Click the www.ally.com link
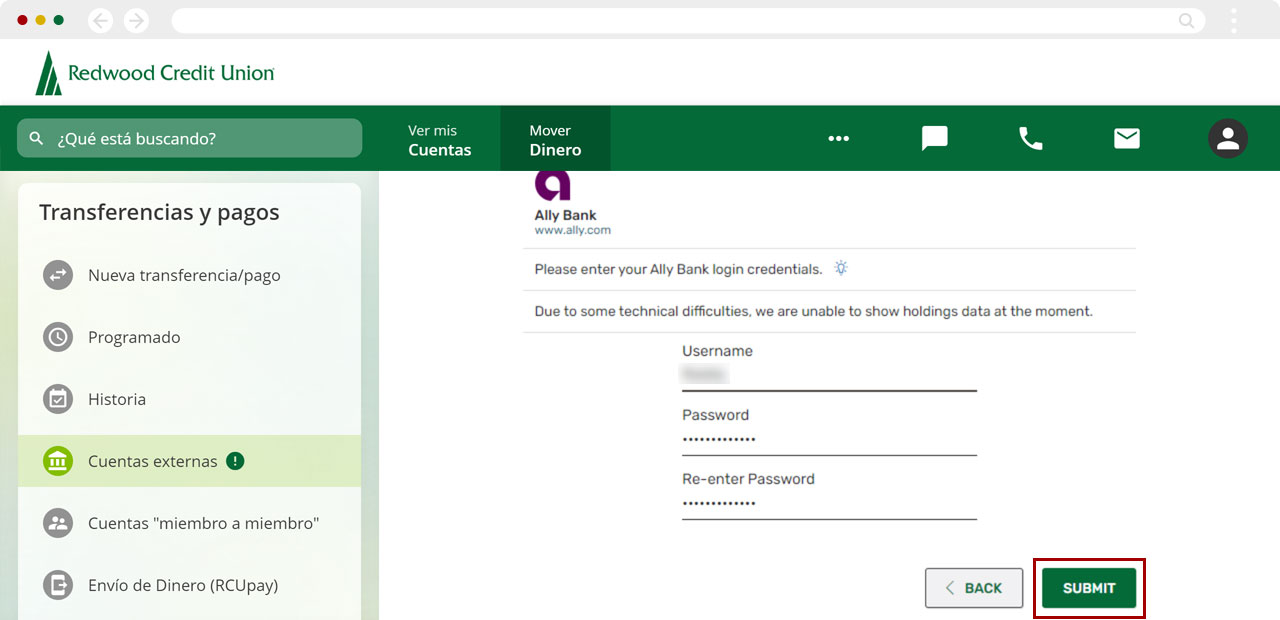Image resolution: width=1280 pixels, height=620 pixels. click(572, 230)
